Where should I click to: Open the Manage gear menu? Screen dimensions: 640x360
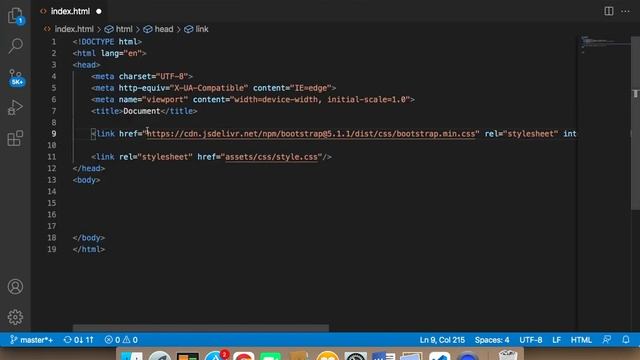click(15, 317)
